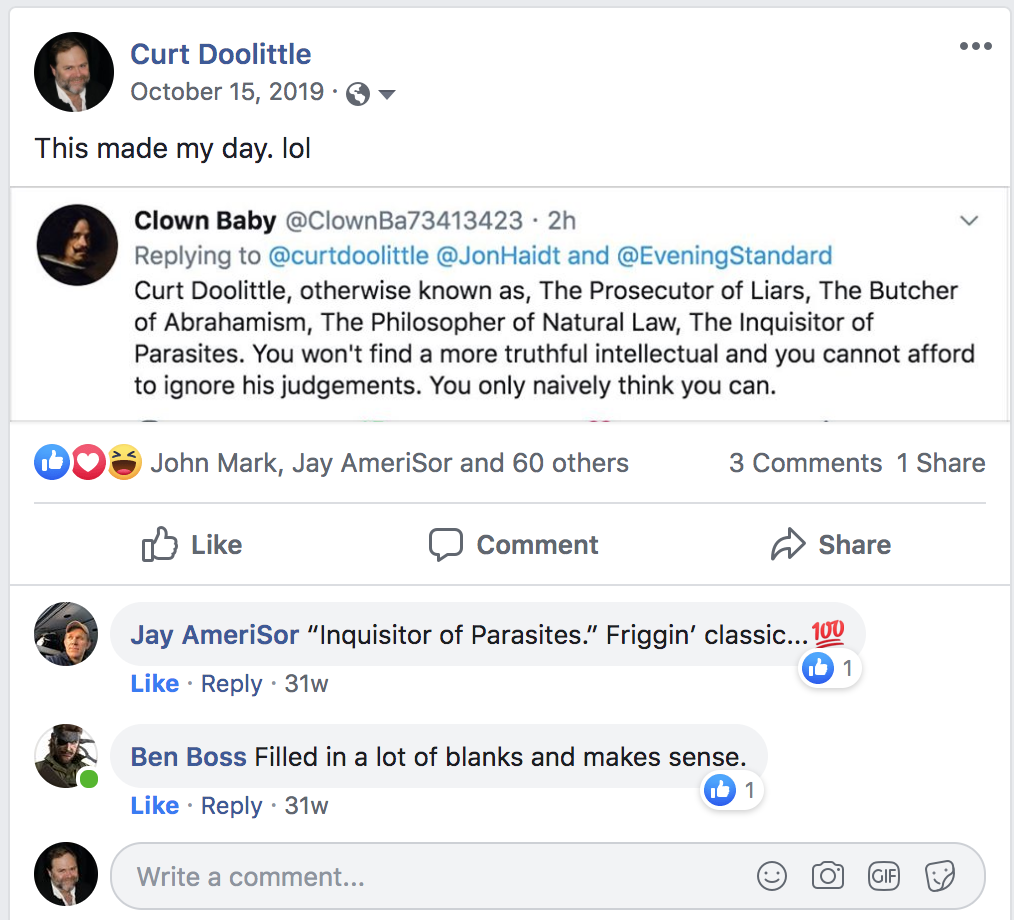Click the laughing Haha reaction icon
1014x920 pixels.
click(124, 462)
